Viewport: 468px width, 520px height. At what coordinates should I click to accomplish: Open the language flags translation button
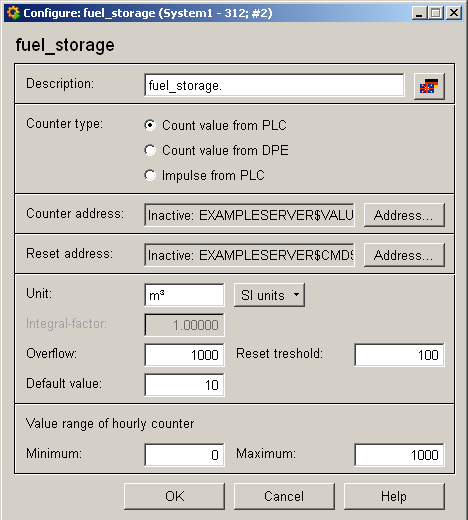coord(429,86)
